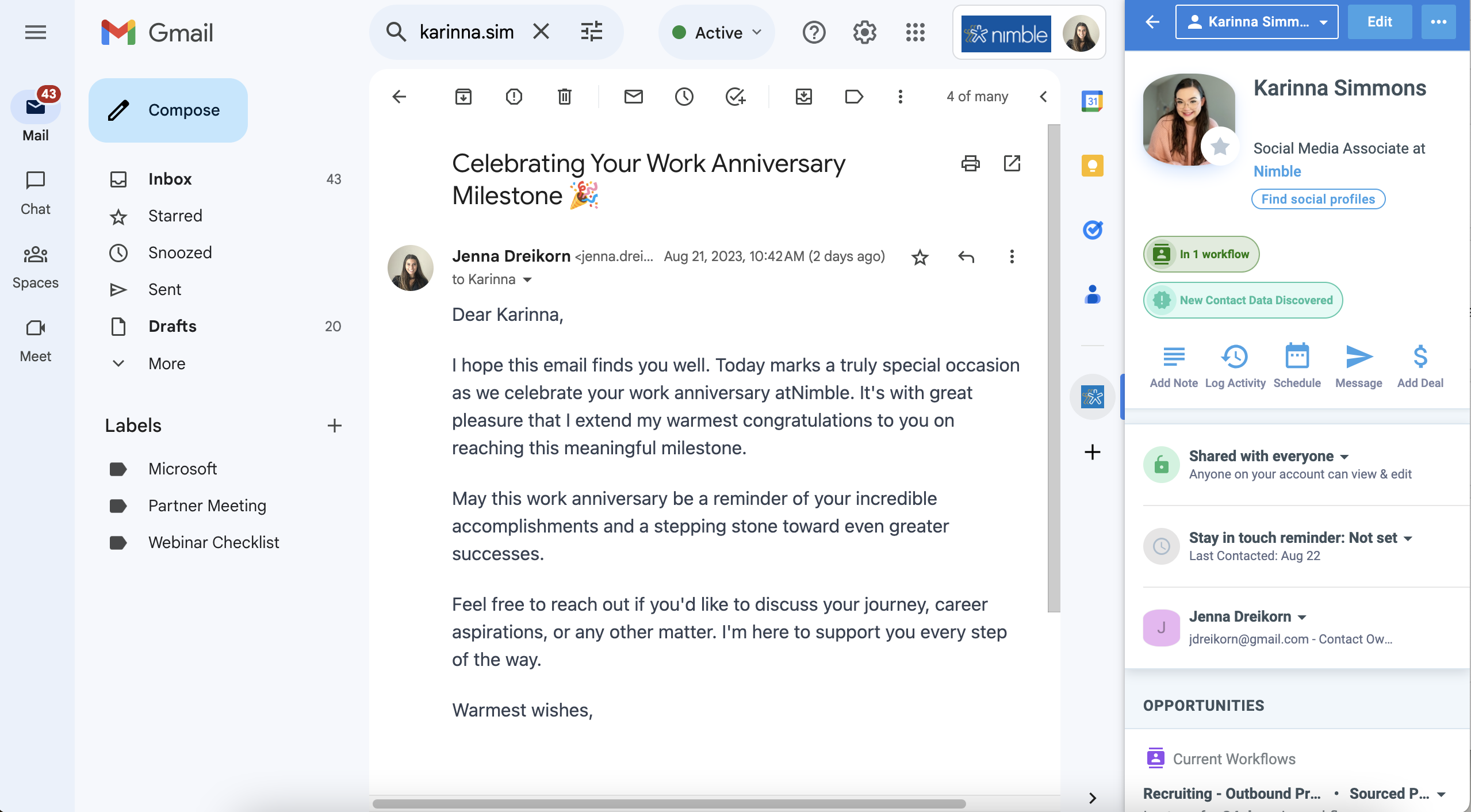Viewport: 1471px width, 812px height.
Task: Star the email from Jenna Dreikorn
Action: coord(920,257)
